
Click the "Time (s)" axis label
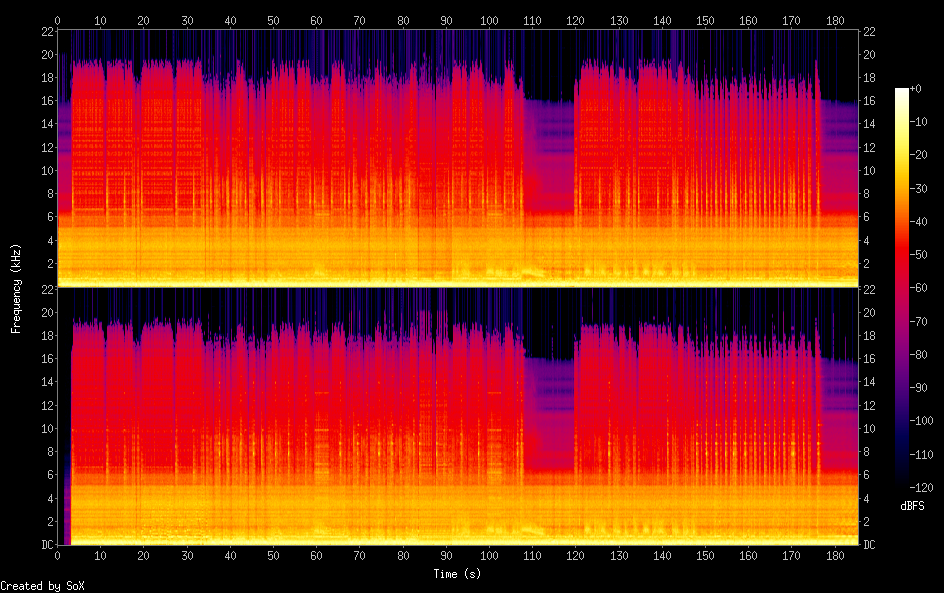(x=458, y=574)
